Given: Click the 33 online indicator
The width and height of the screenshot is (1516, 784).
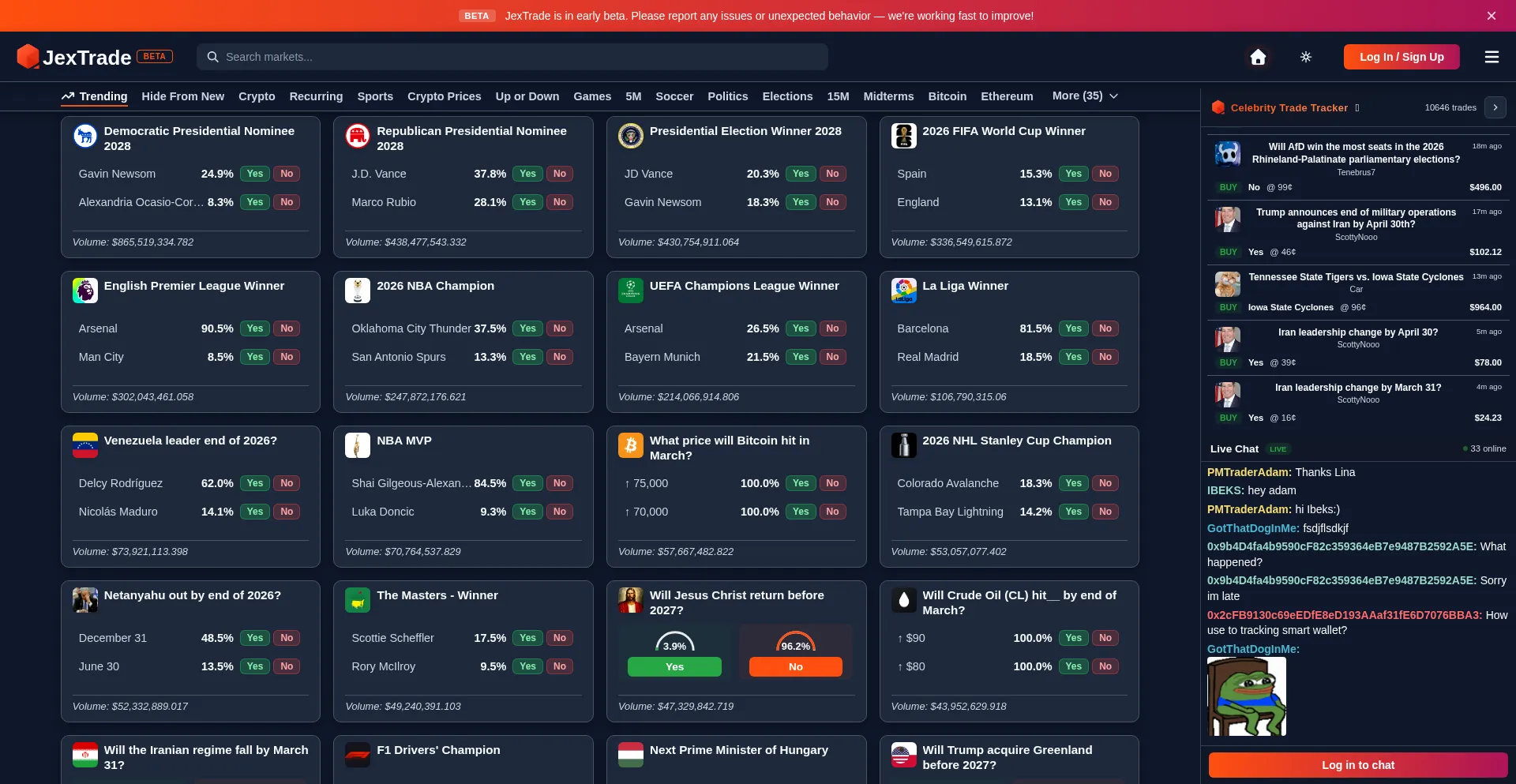Looking at the screenshot, I should (1484, 448).
